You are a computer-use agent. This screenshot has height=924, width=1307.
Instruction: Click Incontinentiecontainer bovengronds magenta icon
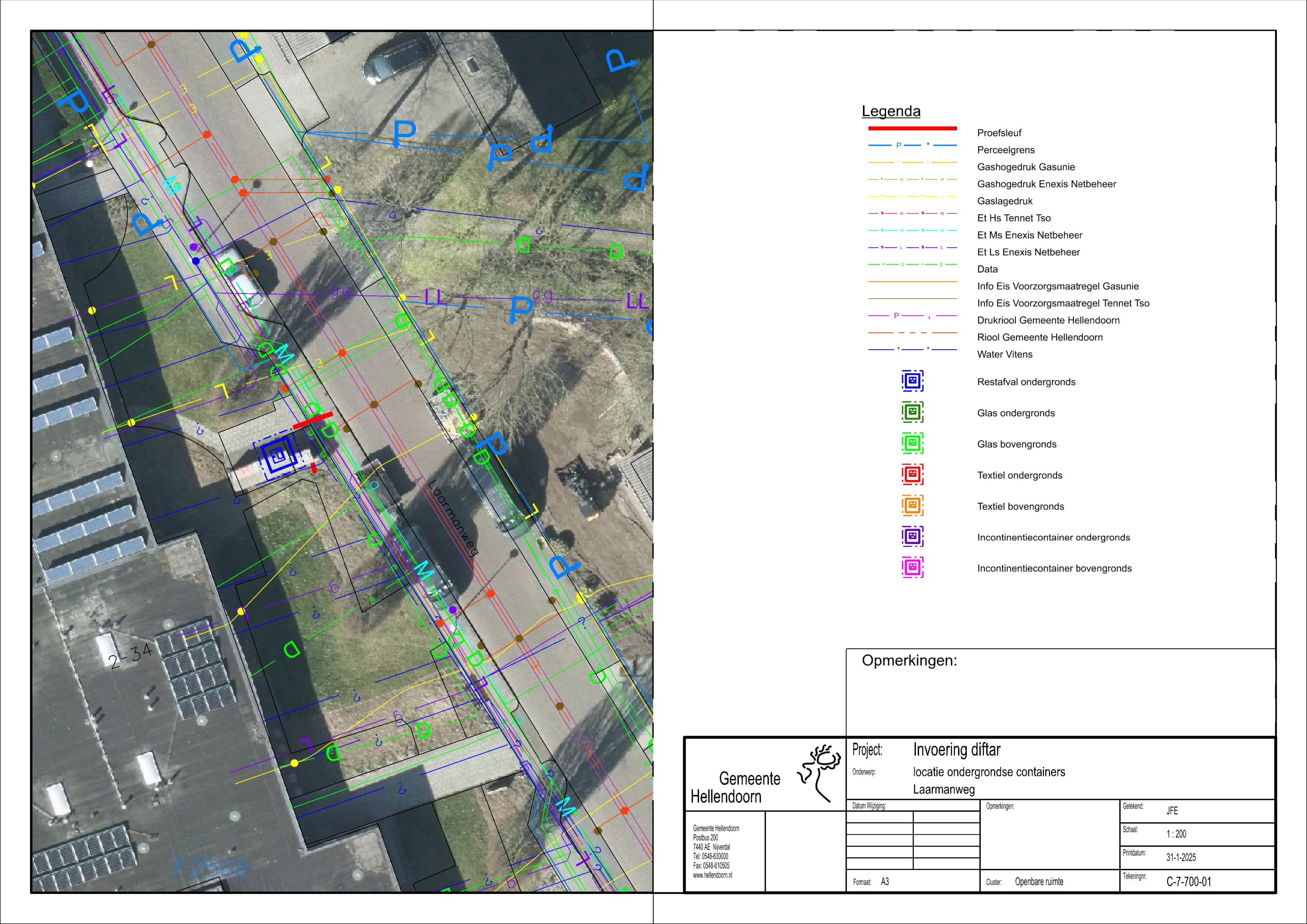click(912, 568)
